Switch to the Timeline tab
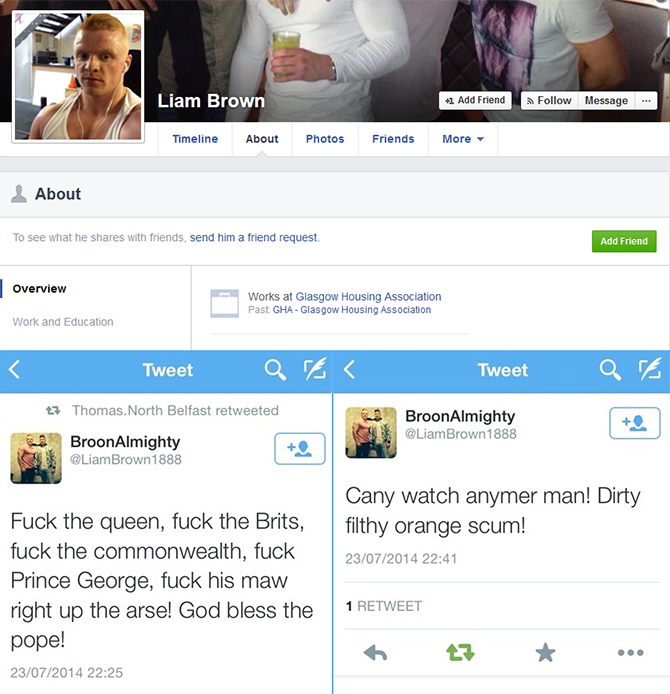The width and height of the screenshot is (670, 694). 195,139
